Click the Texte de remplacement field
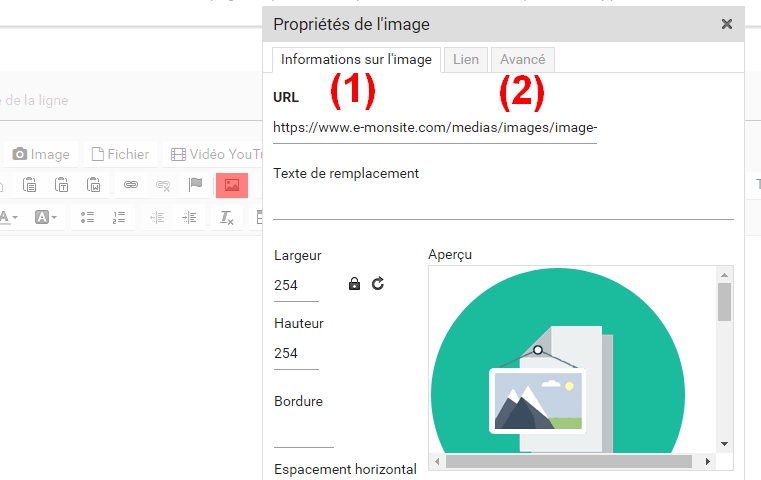The image size is (761, 480). point(503,204)
